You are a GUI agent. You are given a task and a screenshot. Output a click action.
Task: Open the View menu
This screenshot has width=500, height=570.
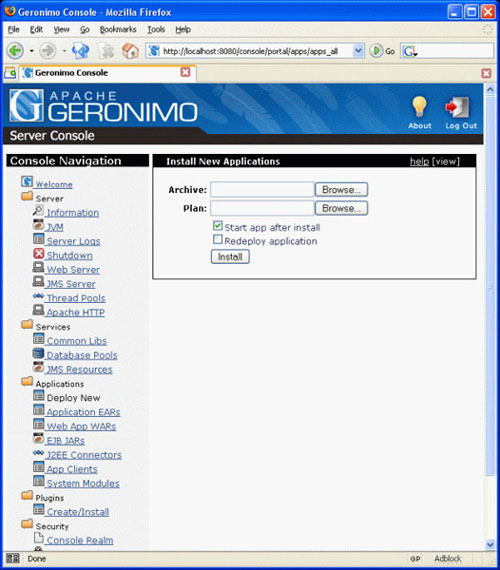click(61, 29)
